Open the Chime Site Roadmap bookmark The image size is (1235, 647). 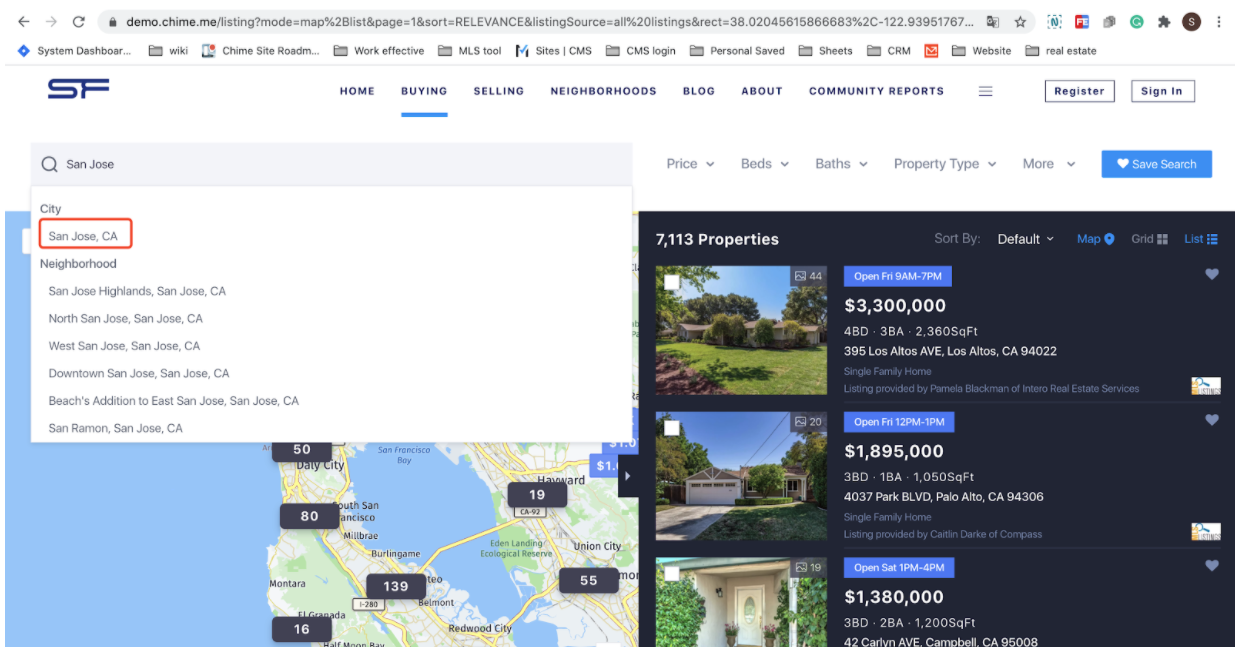tap(261, 51)
